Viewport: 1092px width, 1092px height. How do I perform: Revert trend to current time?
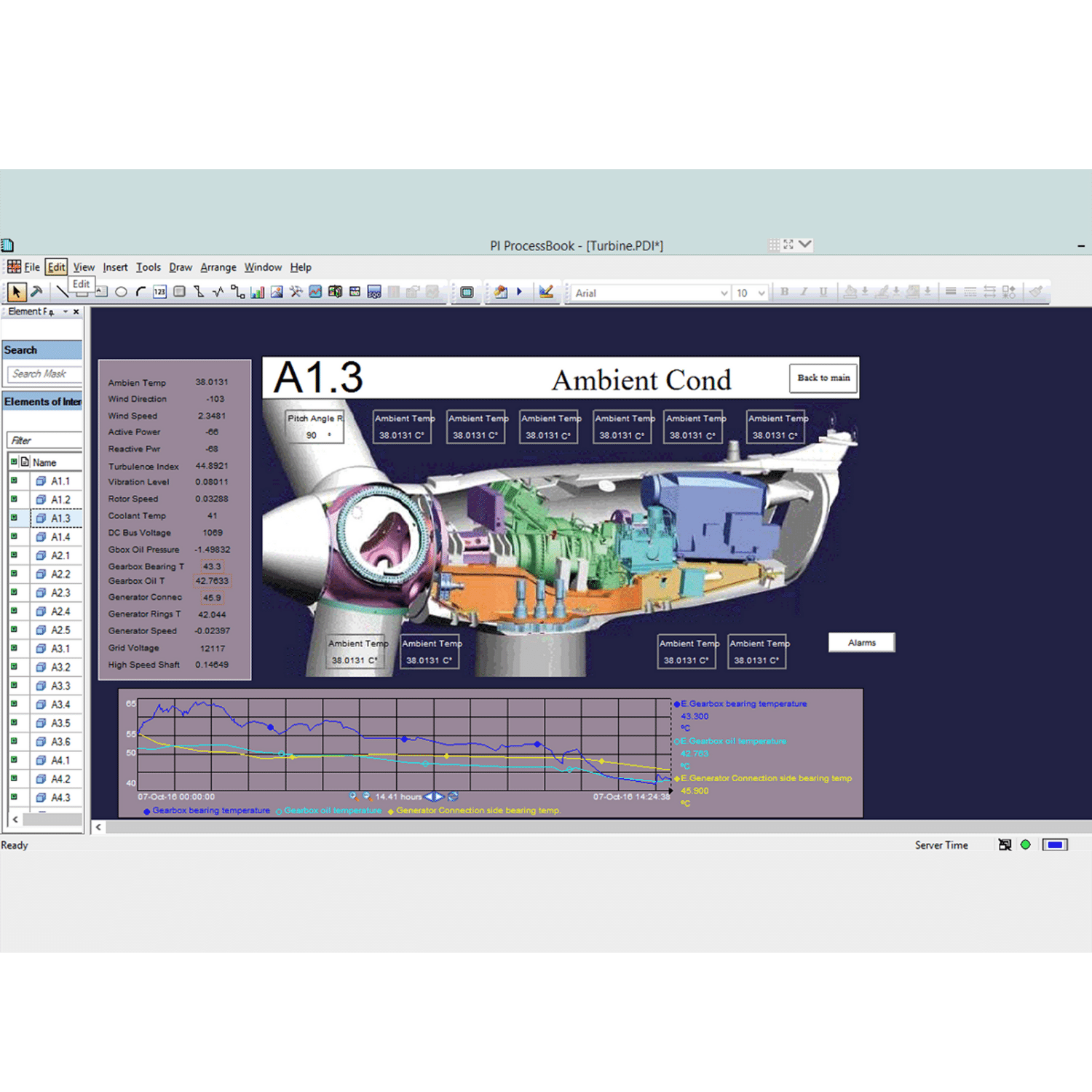click(453, 796)
